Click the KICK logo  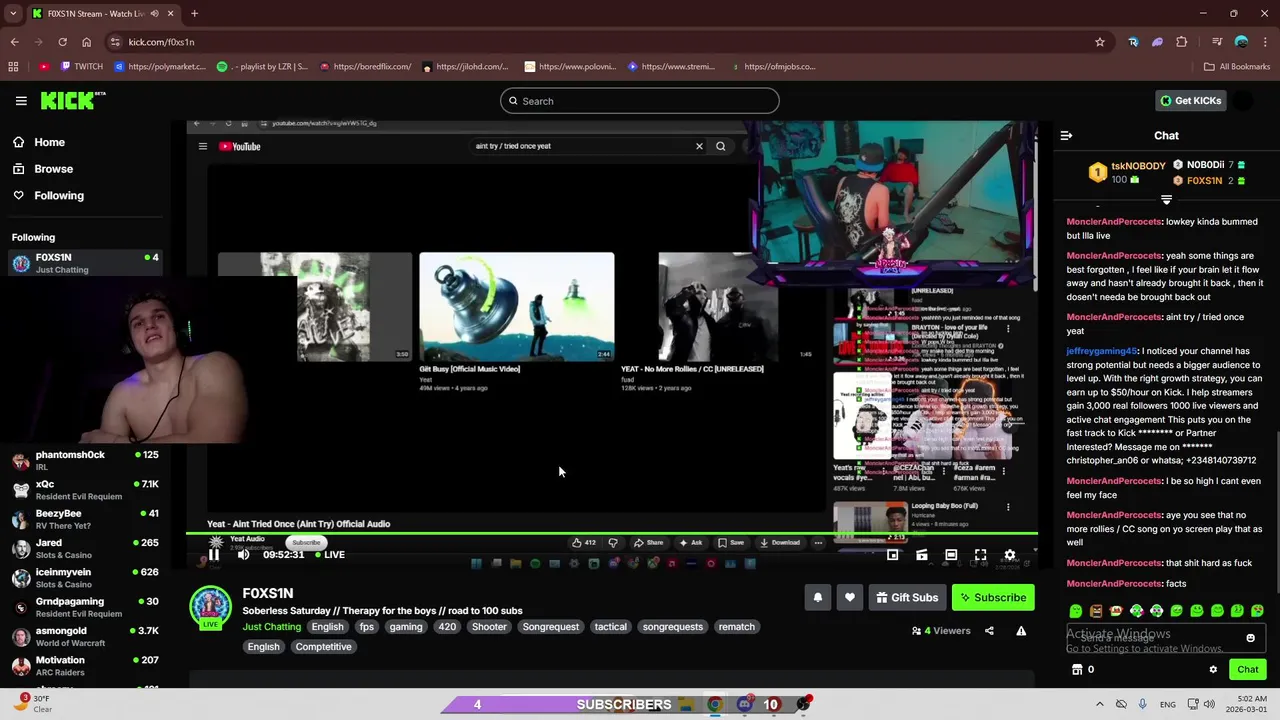[72, 100]
